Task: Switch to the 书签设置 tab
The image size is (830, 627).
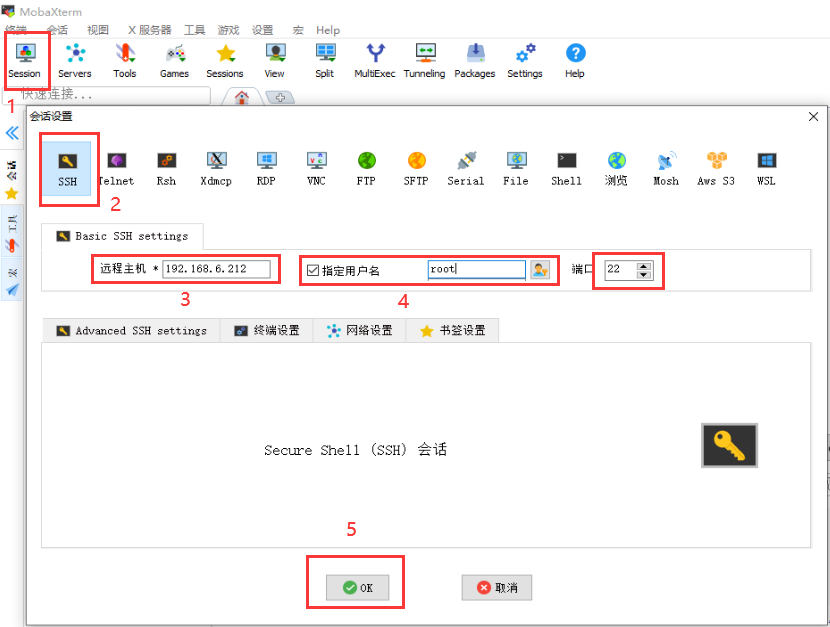Action: click(453, 331)
